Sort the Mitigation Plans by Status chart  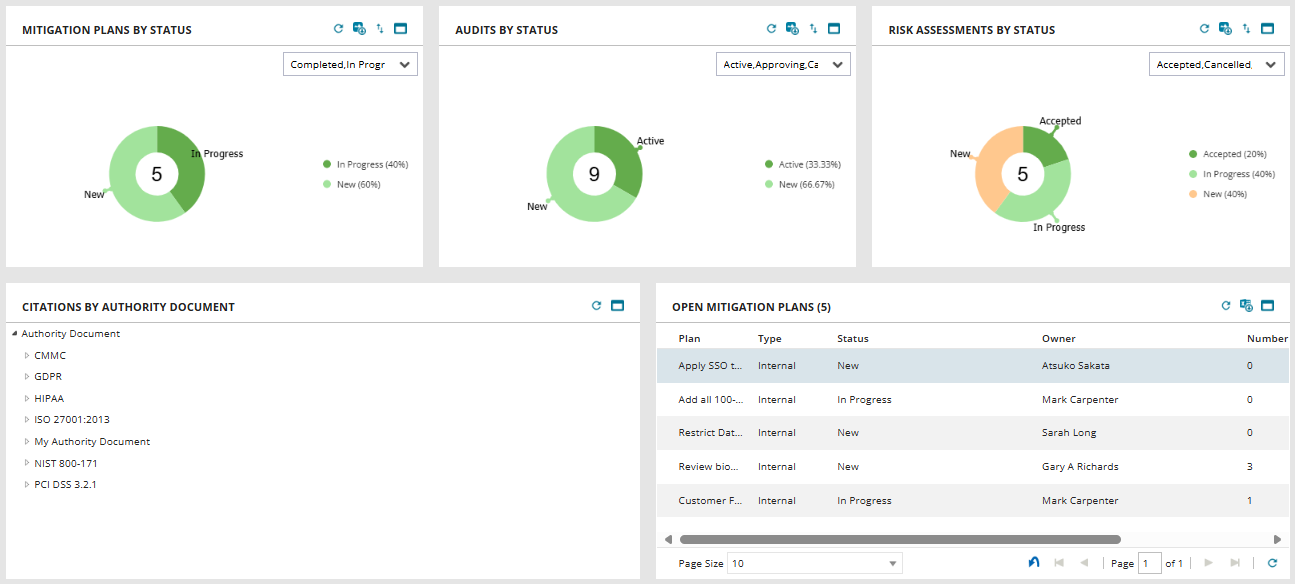pos(380,28)
